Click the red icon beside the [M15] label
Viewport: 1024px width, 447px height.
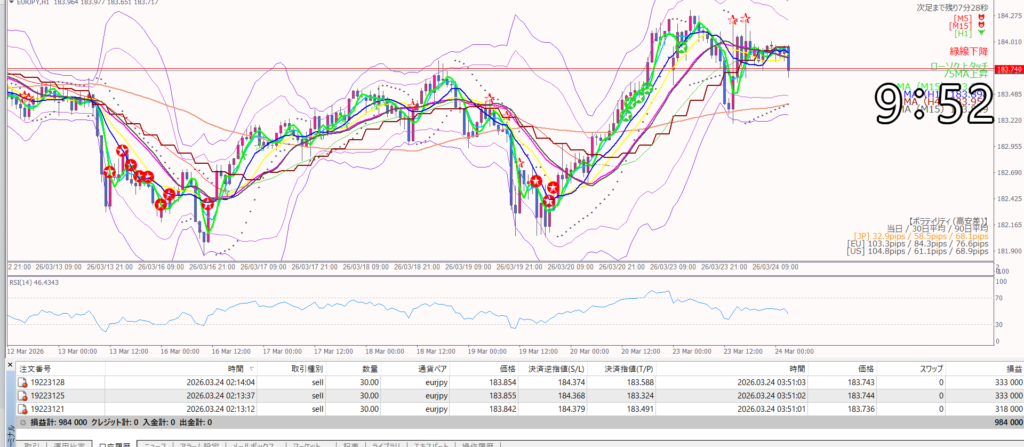(x=980, y=26)
